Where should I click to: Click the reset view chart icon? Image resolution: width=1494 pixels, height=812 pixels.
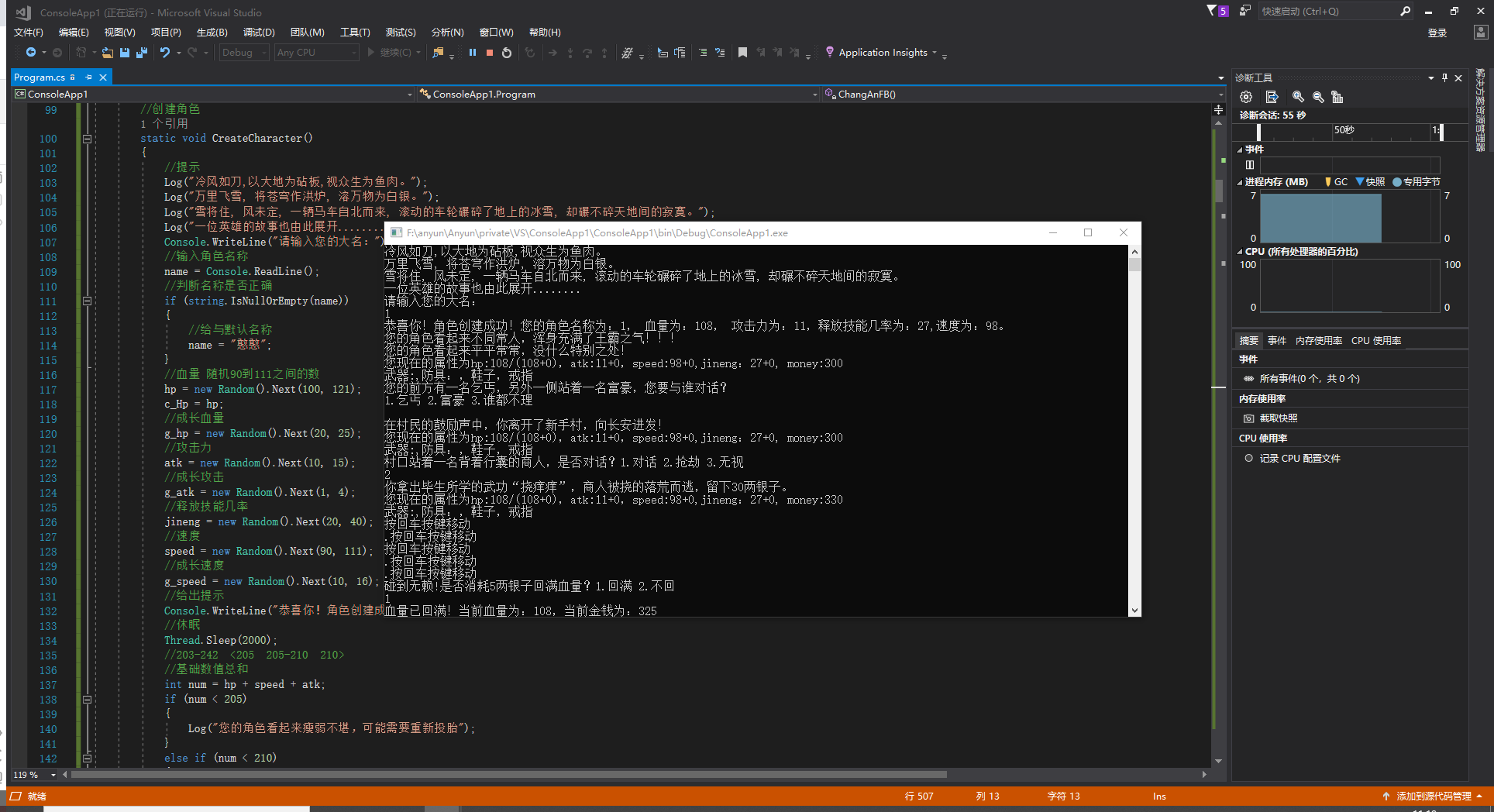(x=1337, y=97)
